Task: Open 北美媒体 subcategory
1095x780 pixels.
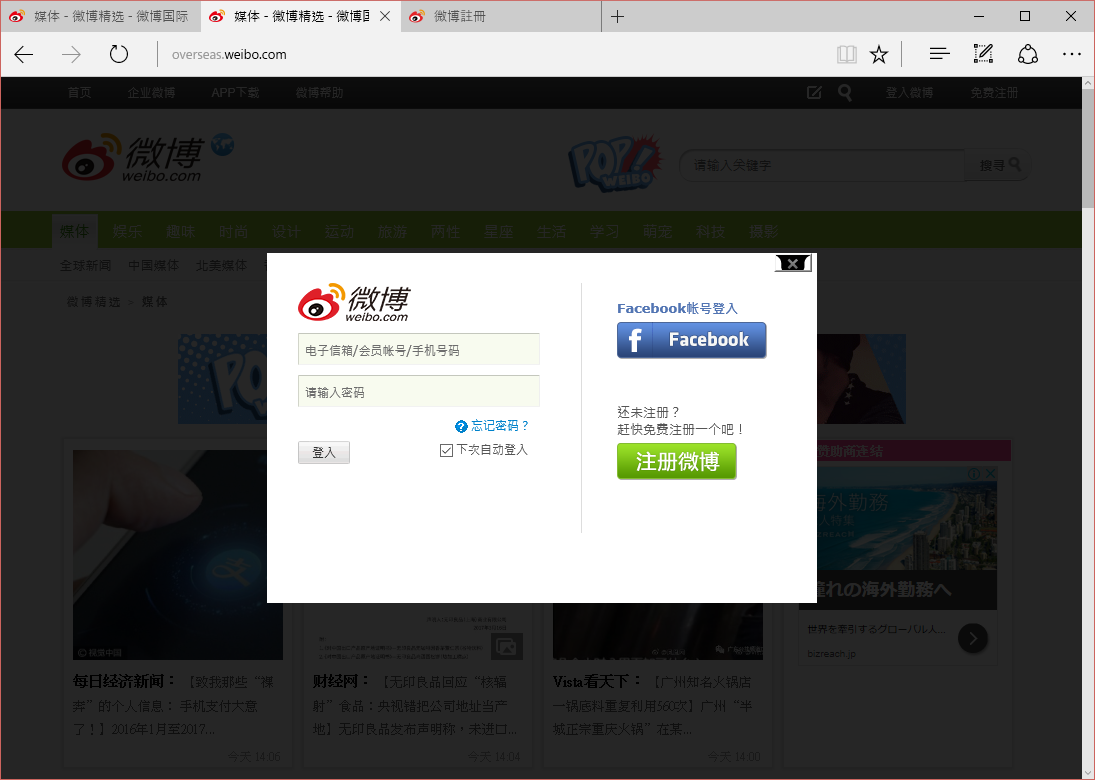Action: 221,265
